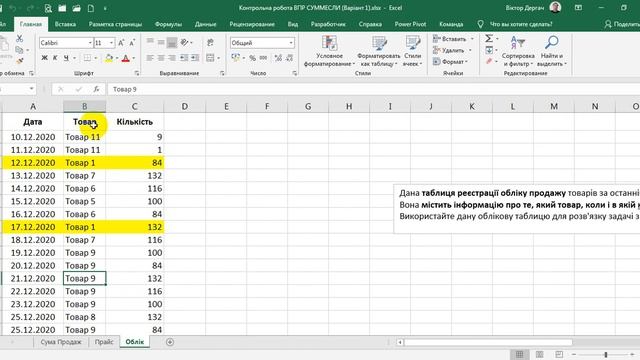Apply yellow fill color bucket
The image size is (640, 360).
[109, 58]
